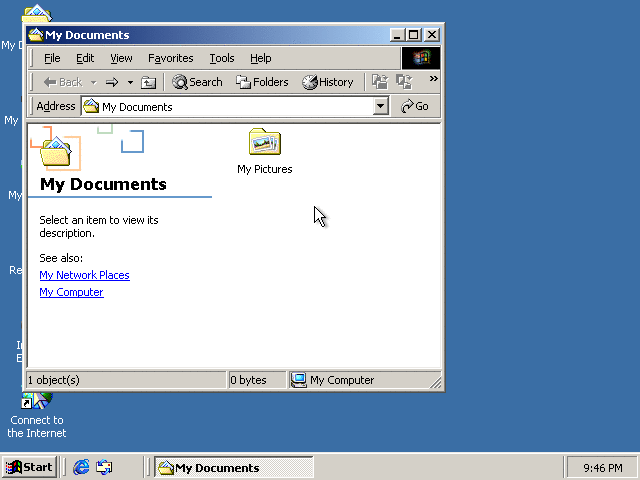Launch Internet Explorer from Quick Launch

click(81, 467)
